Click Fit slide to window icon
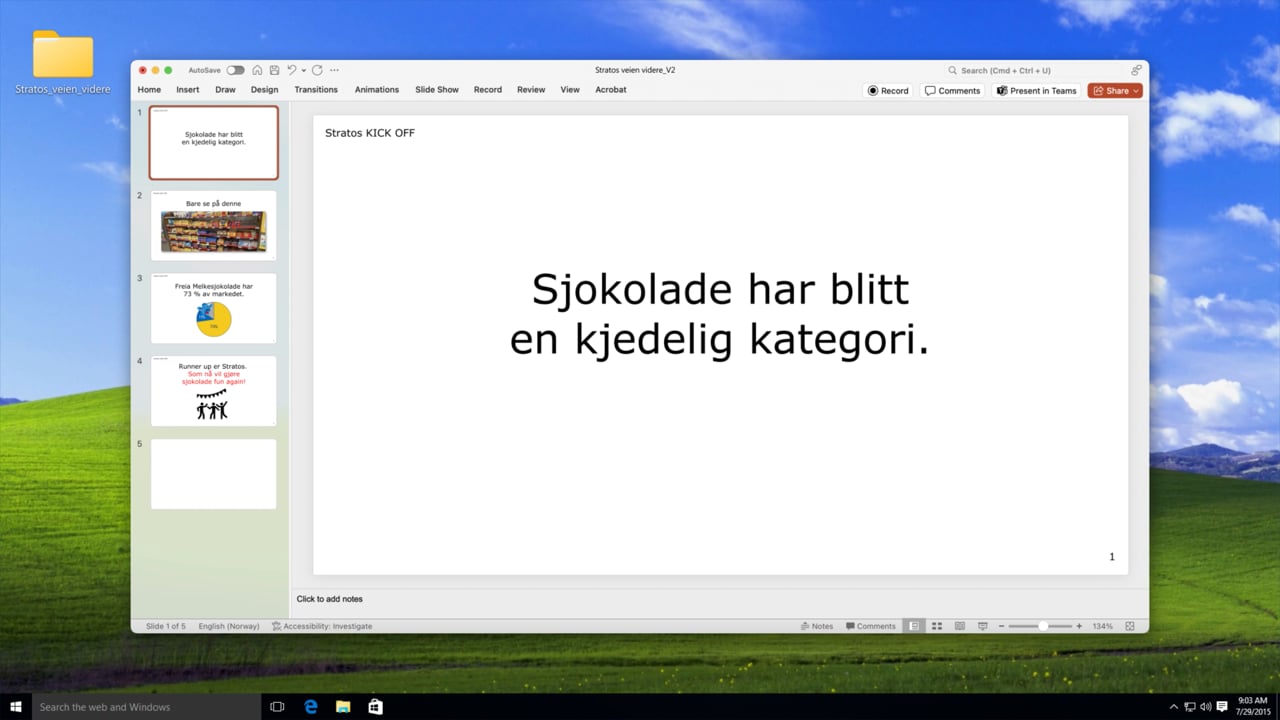 coord(1130,626)
